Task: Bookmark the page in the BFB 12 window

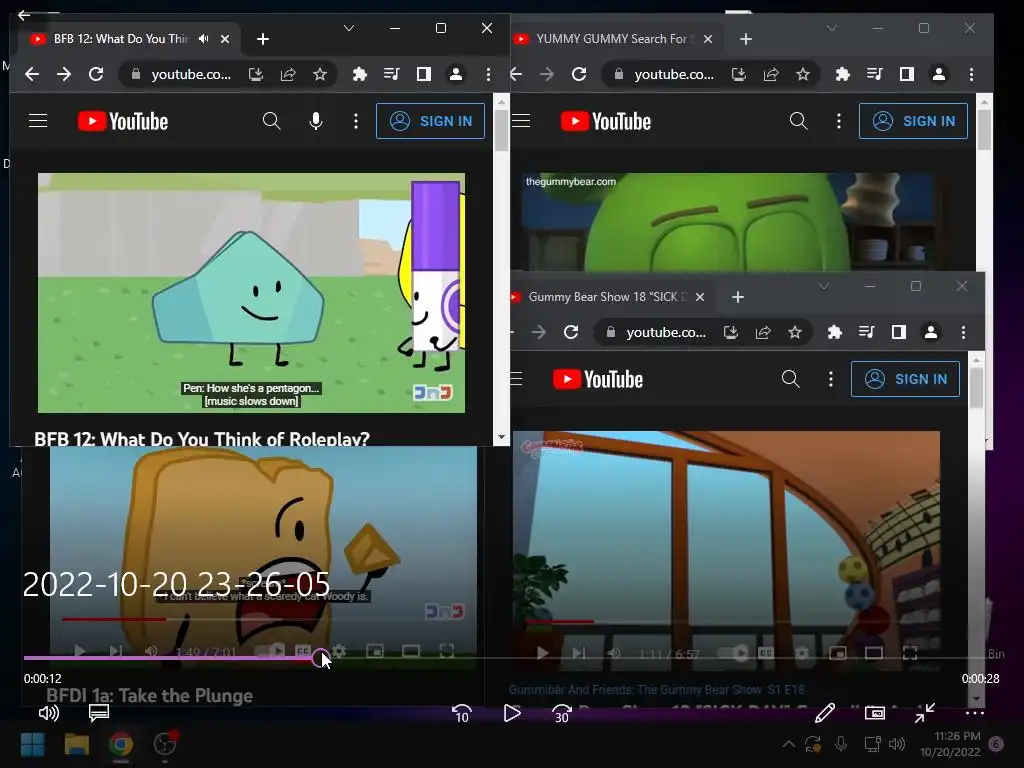Action: (x=319, y=74)
